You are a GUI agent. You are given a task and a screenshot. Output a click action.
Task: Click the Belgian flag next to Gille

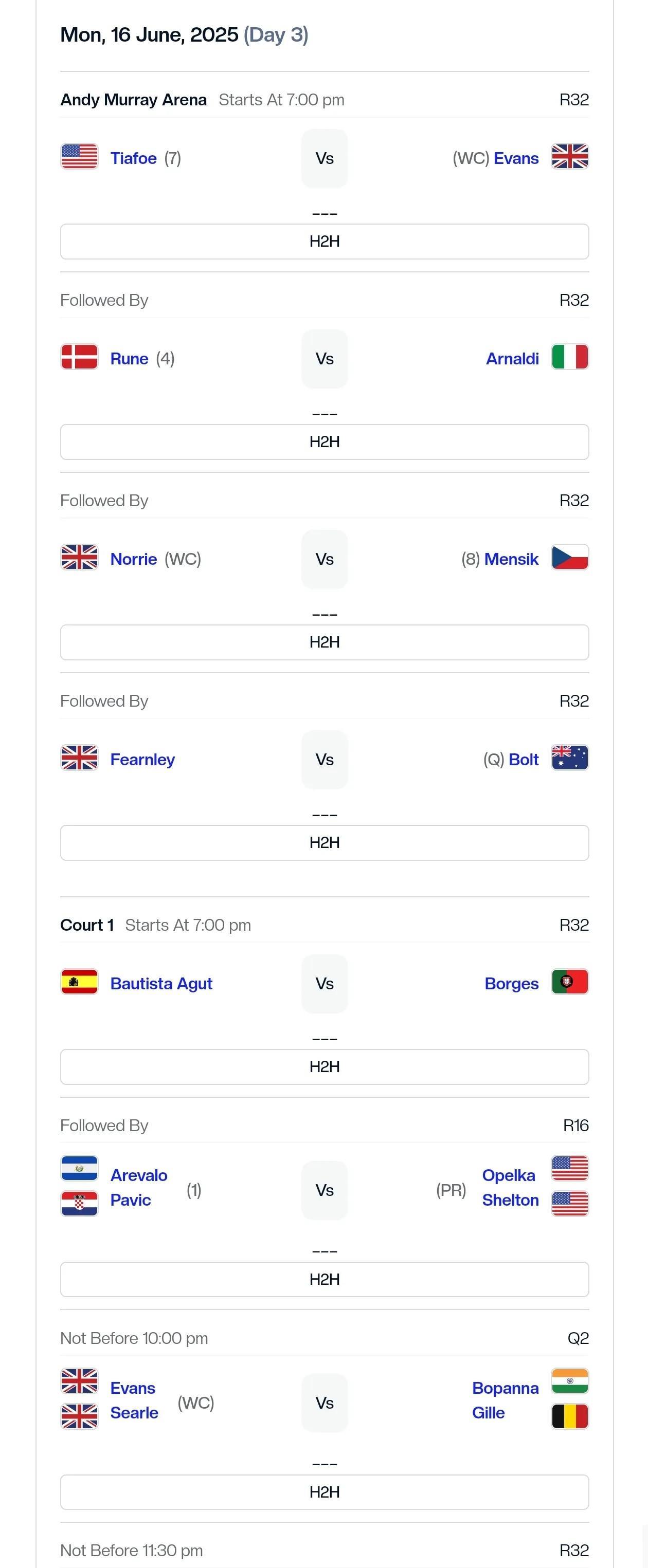570,1416
